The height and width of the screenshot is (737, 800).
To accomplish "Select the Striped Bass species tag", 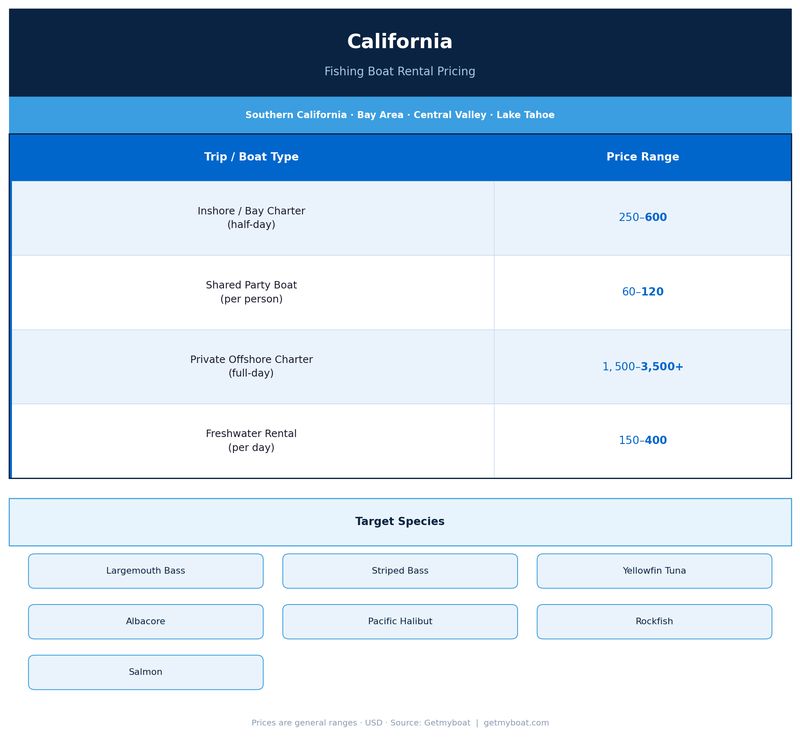I will tap(400, 571).
